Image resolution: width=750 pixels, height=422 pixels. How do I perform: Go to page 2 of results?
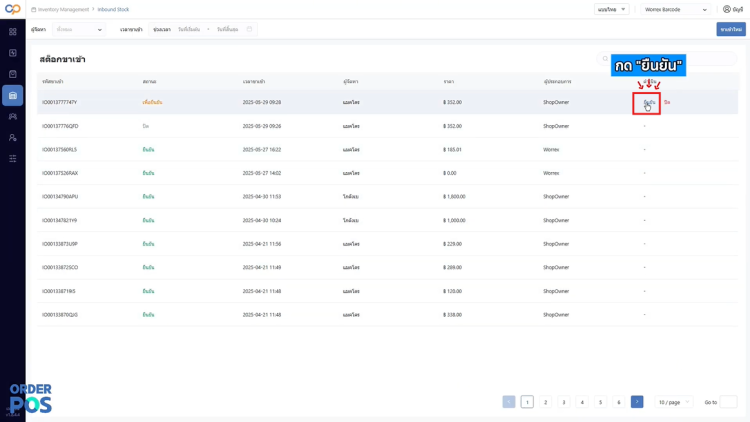(x=545, y=402)
